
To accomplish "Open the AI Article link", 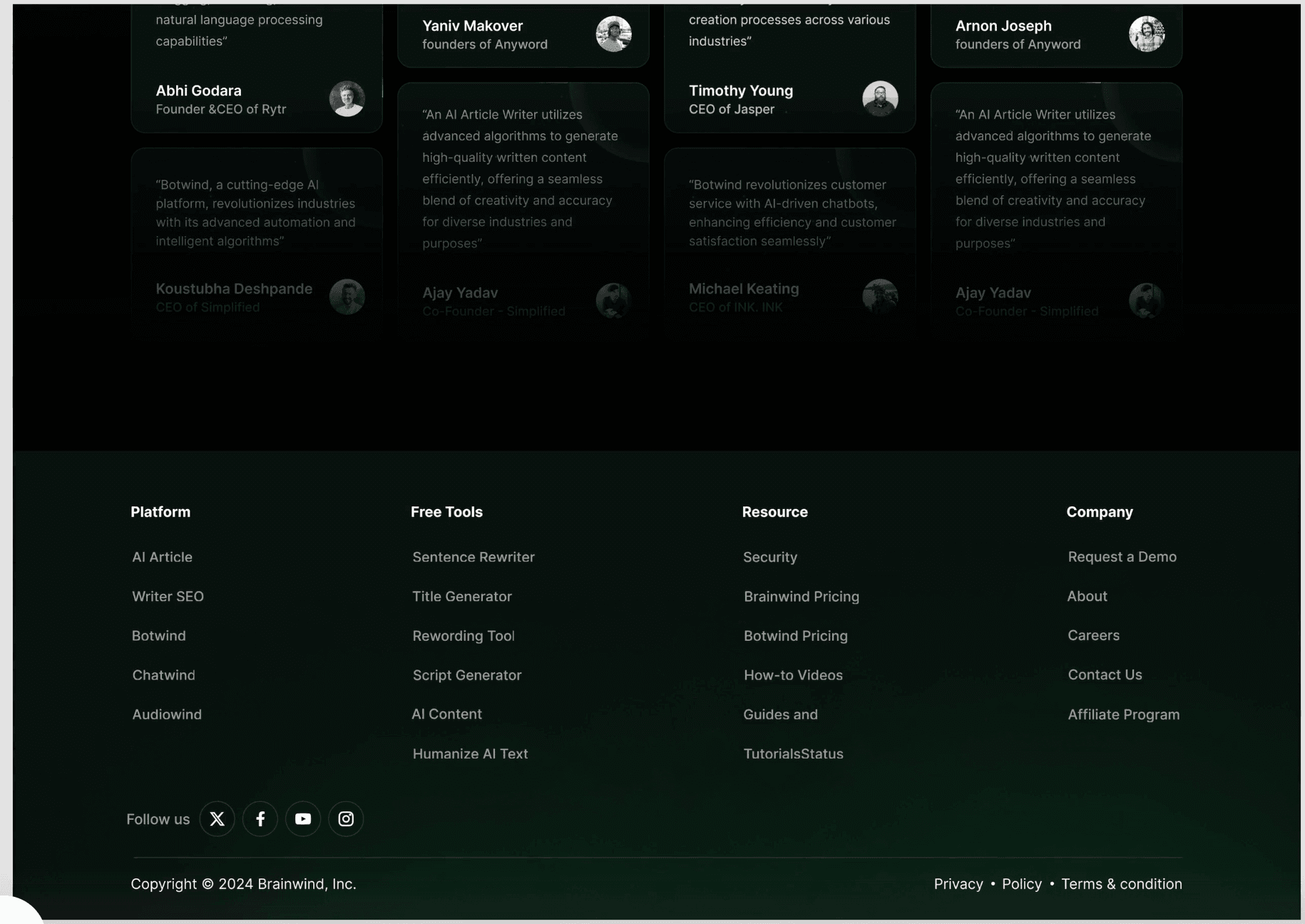I will [x=163, y=557].
